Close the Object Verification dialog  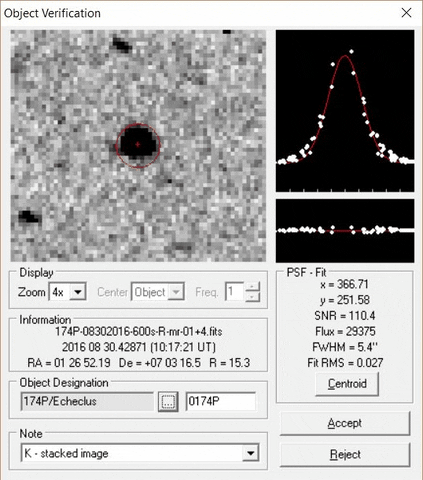tap(406, 13)
